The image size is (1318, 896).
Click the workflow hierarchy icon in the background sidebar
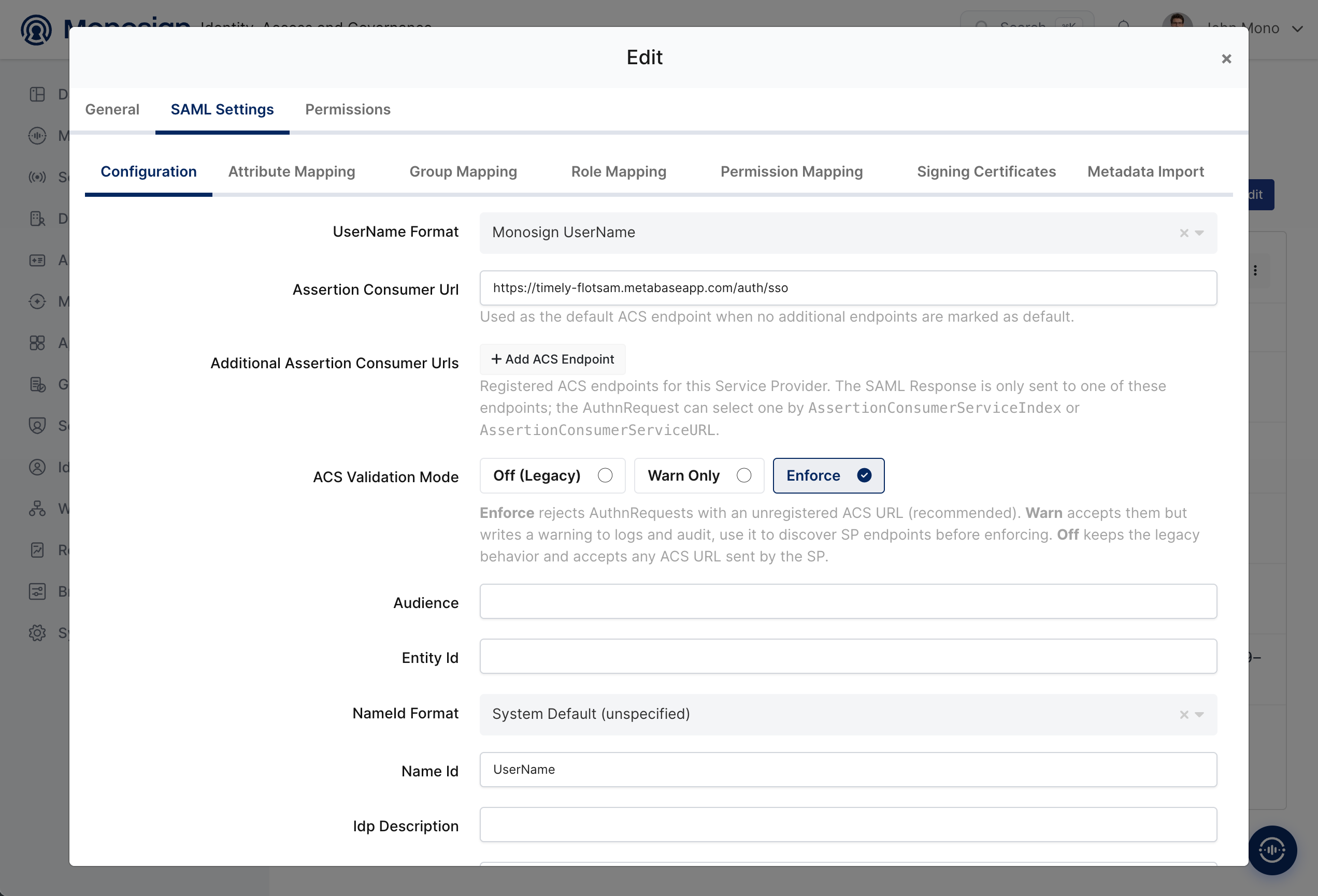37,509
